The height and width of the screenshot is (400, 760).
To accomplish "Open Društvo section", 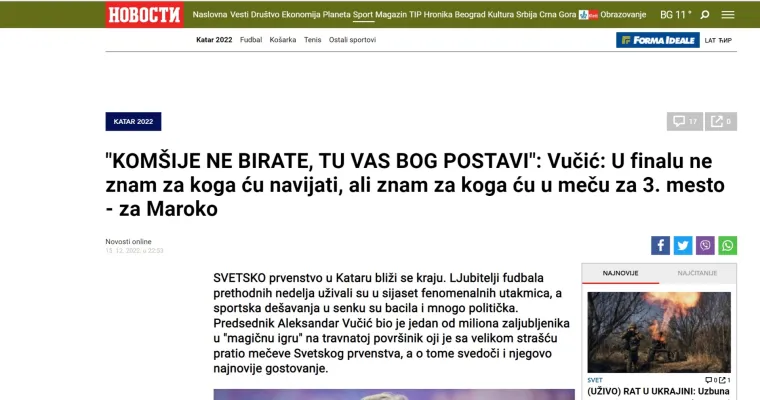I will click(265, 15).
